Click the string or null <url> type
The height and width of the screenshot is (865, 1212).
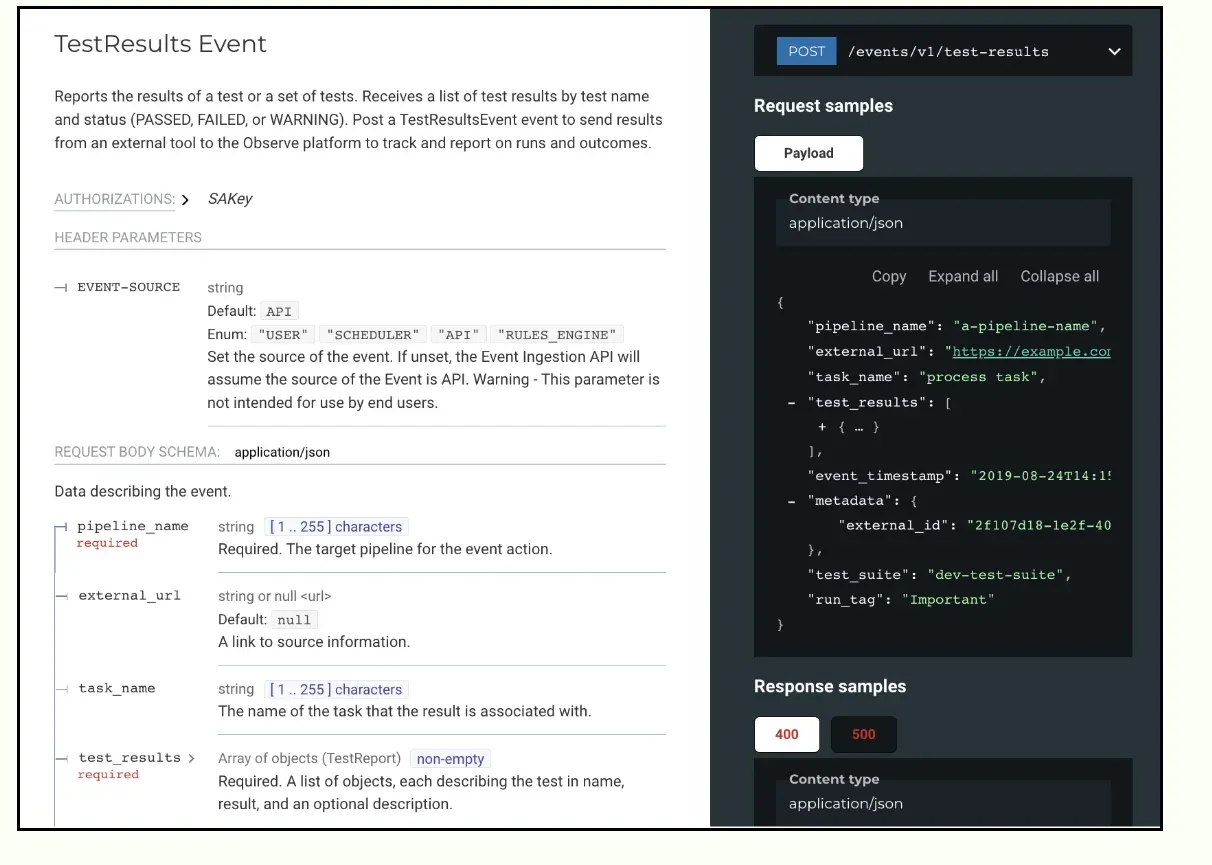click(x=275, y=596)
